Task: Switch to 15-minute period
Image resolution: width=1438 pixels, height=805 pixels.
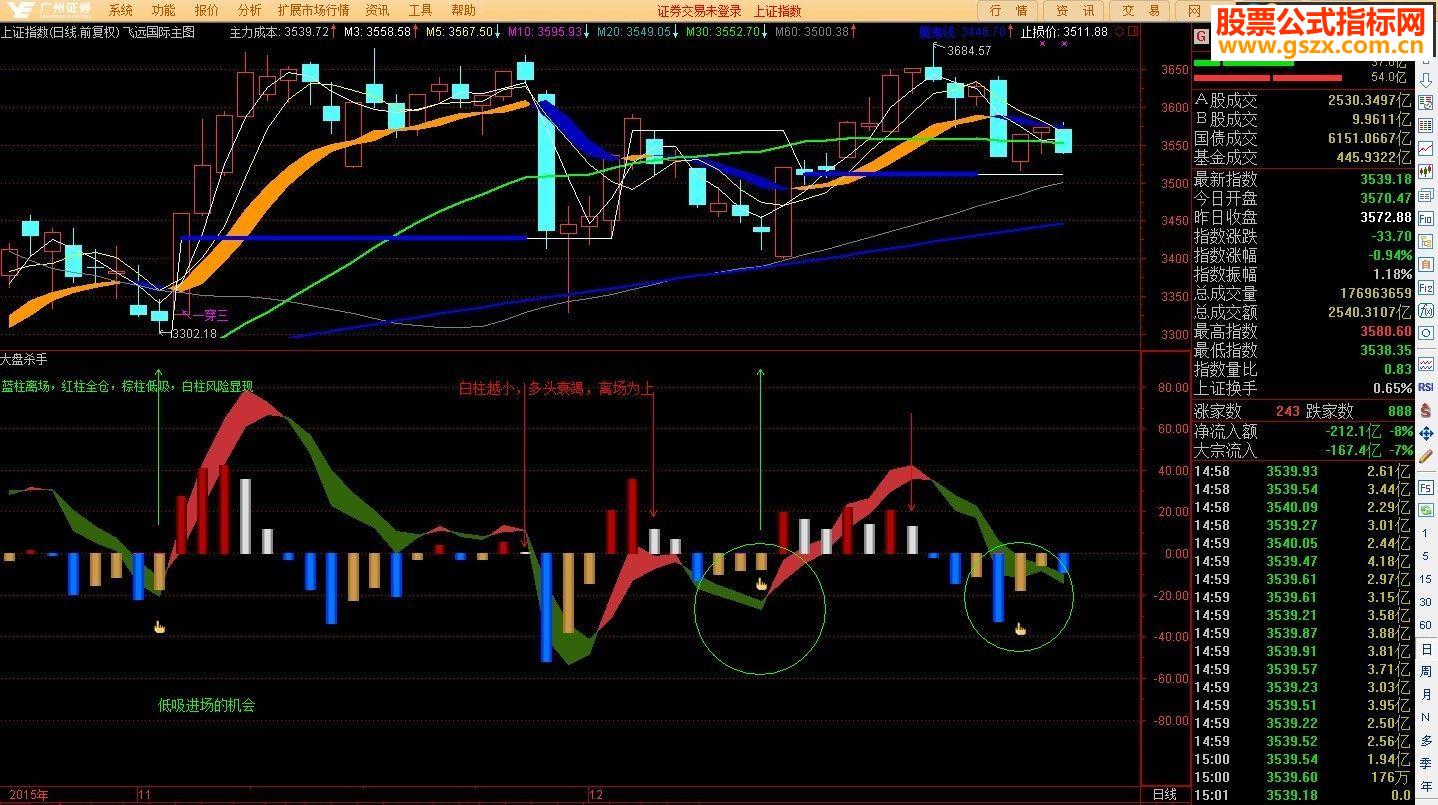Action: [1426, 579]
